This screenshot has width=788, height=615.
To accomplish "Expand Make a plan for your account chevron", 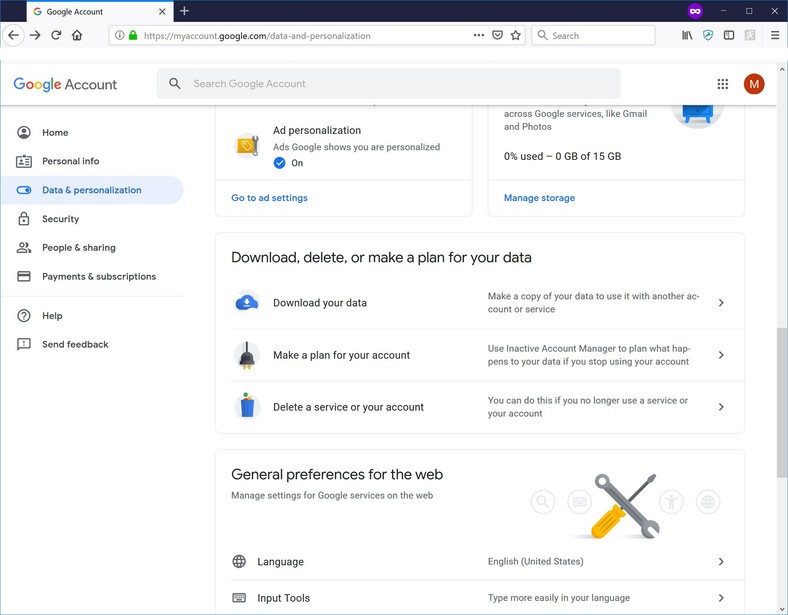I will (x=721, y=355).
